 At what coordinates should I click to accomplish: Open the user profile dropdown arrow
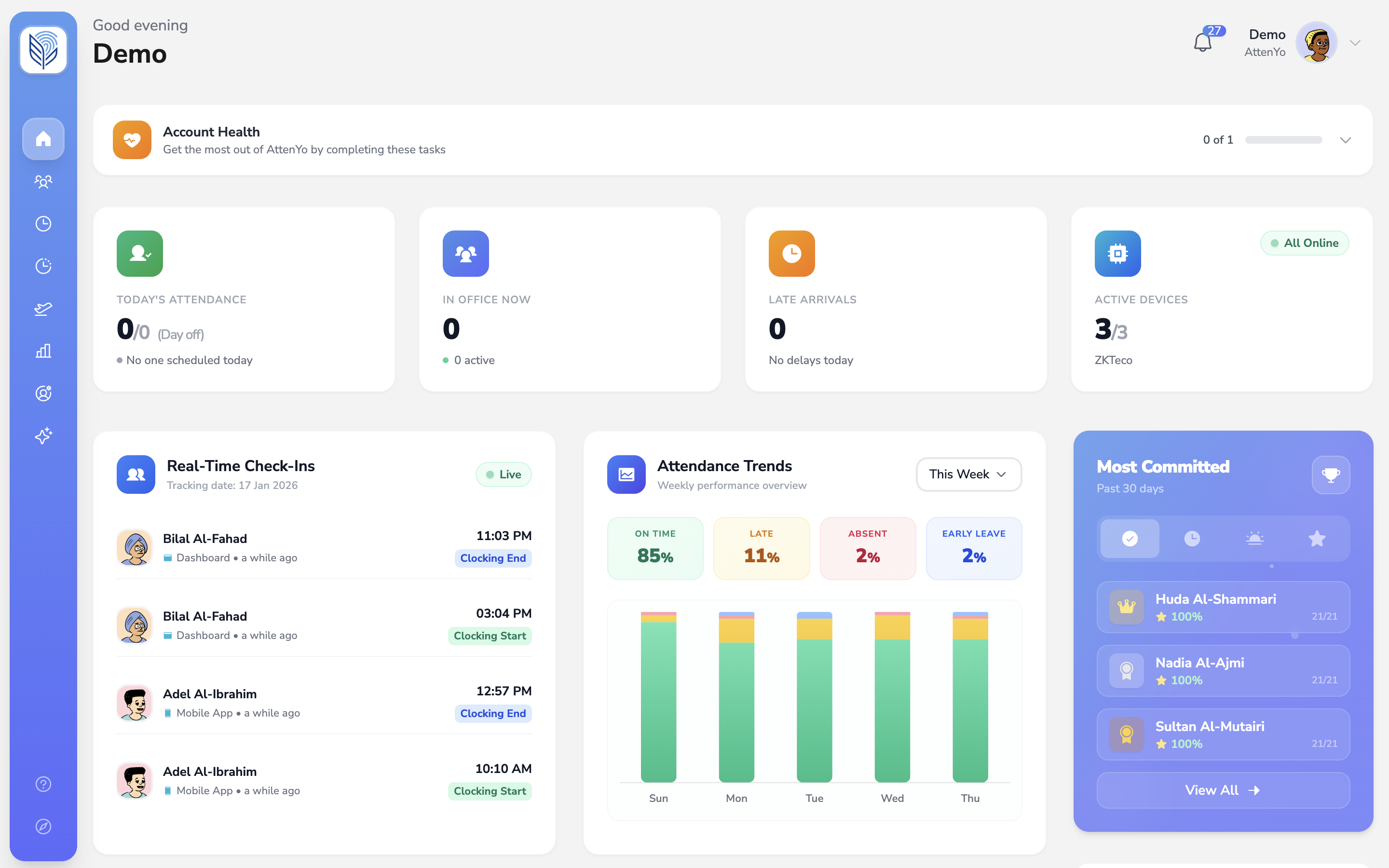point(1355,43)
